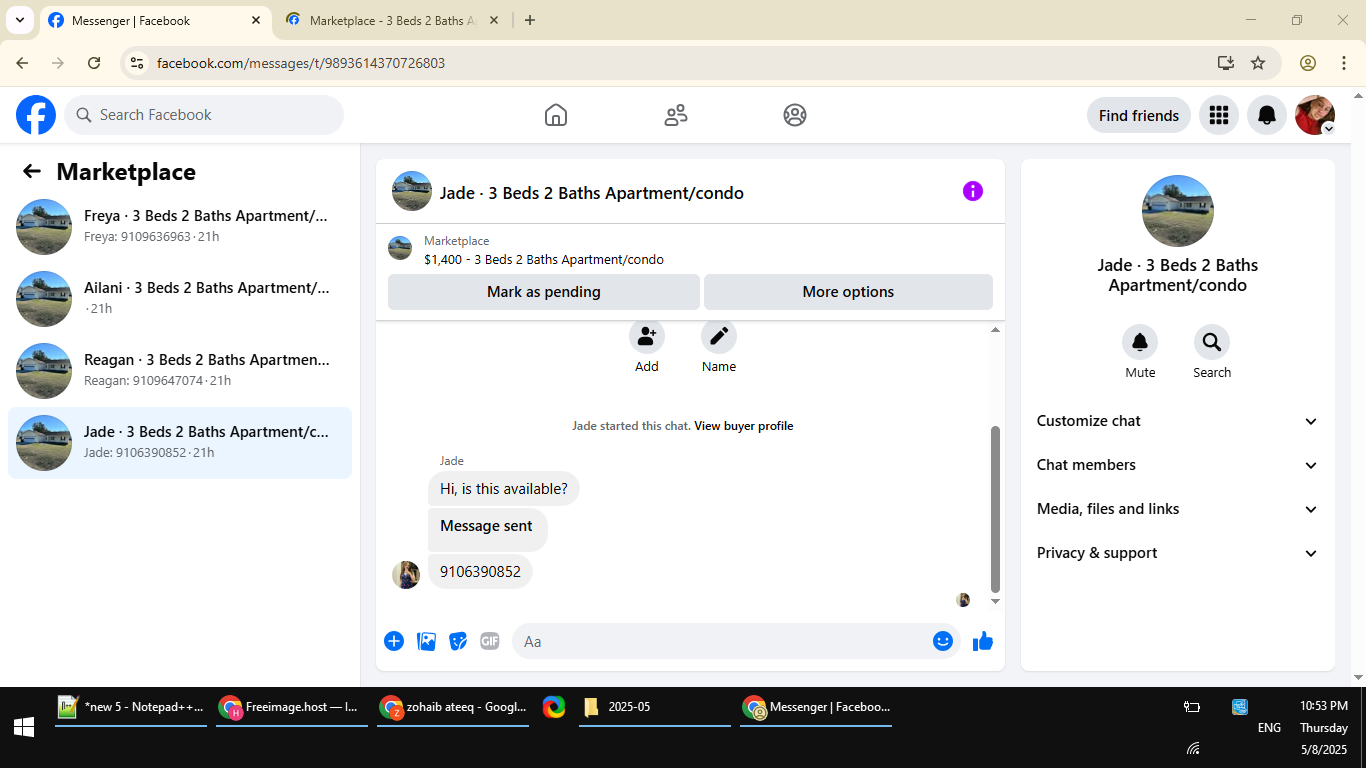Open the $1,400 Marketplace listing link
Viewport: 1366px width, 768px height.
(x=544, y=259)
